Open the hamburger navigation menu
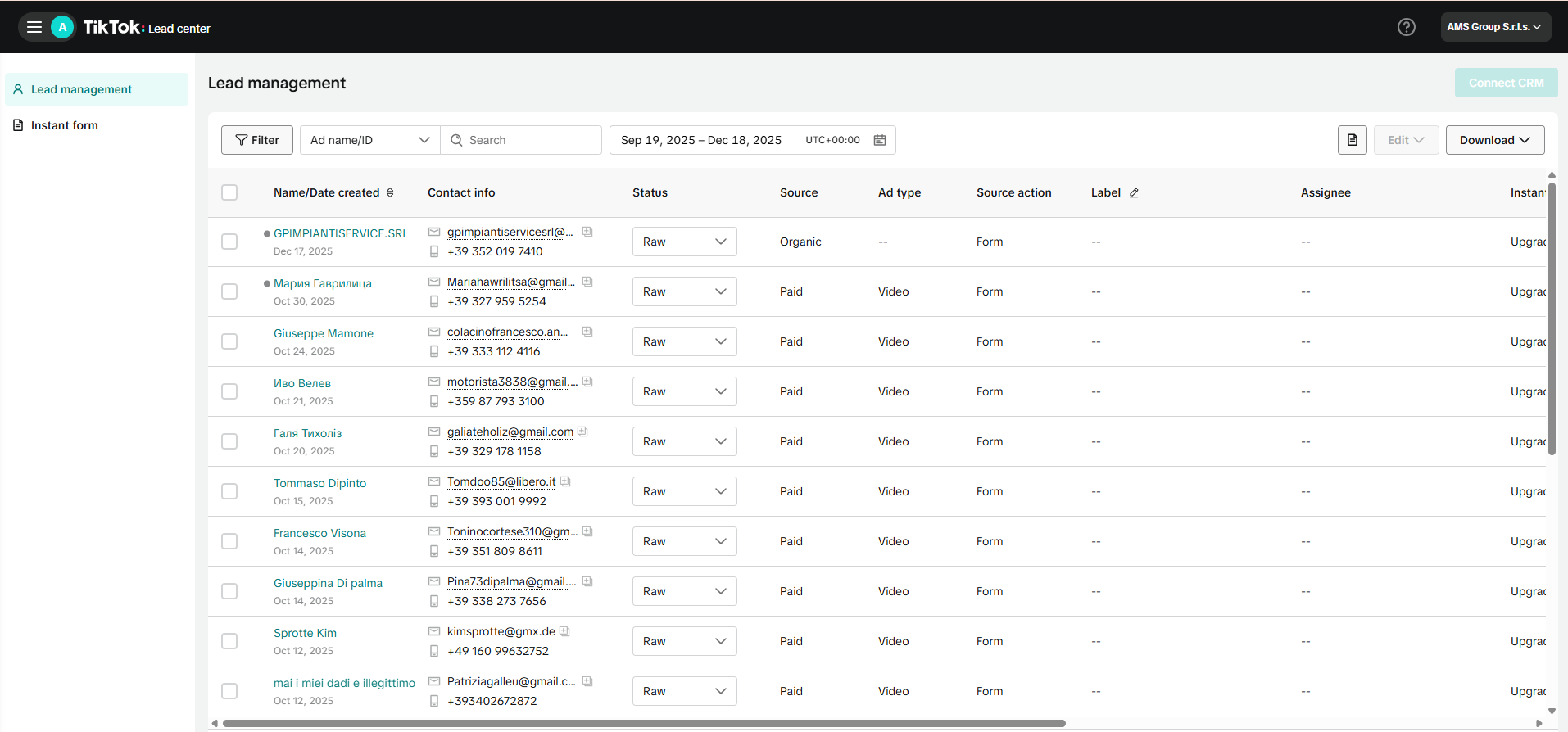The image size is (1568, 732). tap(34, 27)
